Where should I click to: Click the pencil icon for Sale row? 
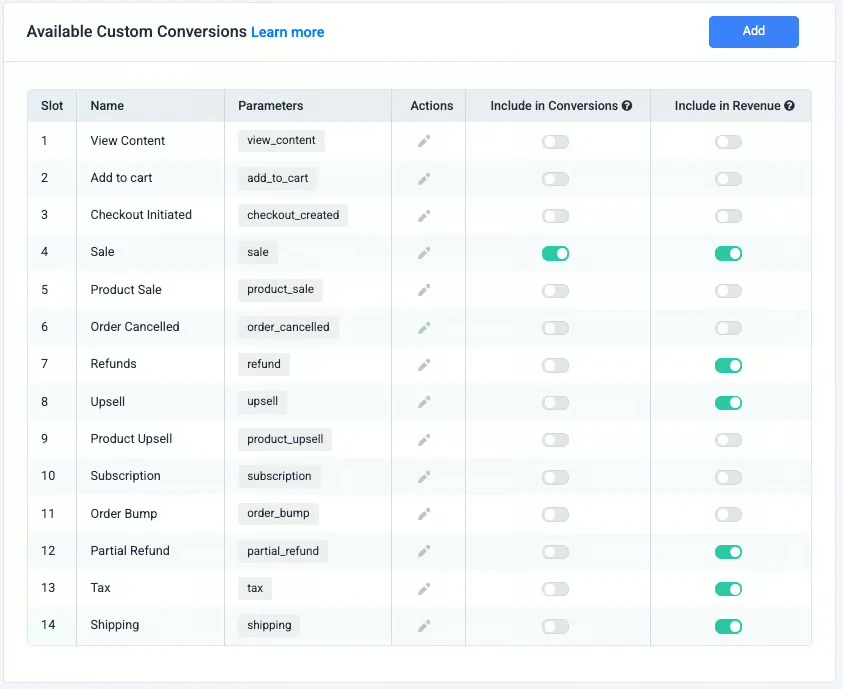click(x=424, y=253)
